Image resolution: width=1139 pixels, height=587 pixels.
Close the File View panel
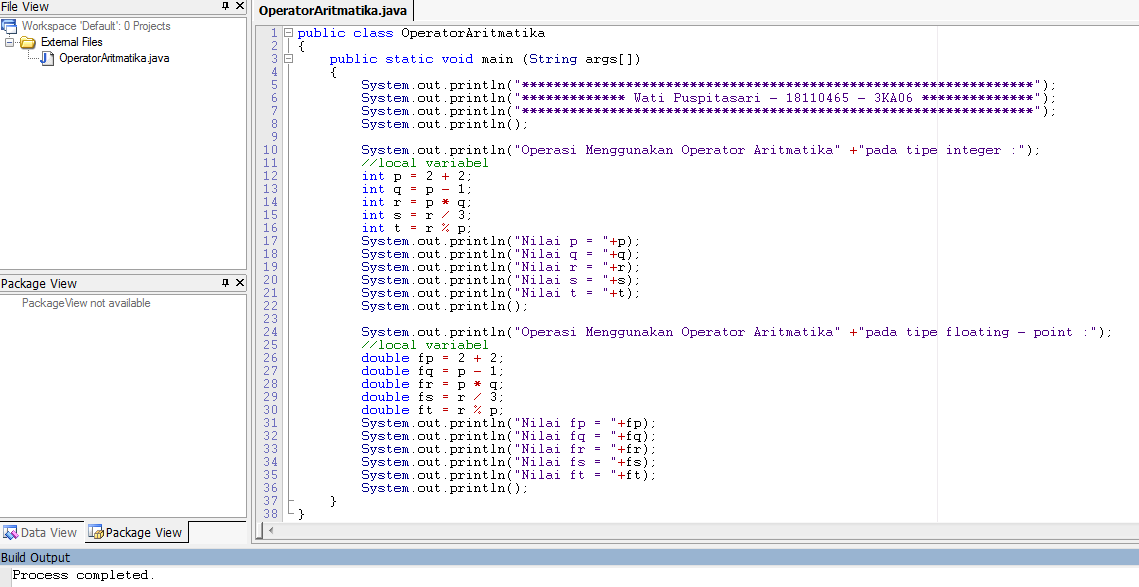click(x=240, y=6)
